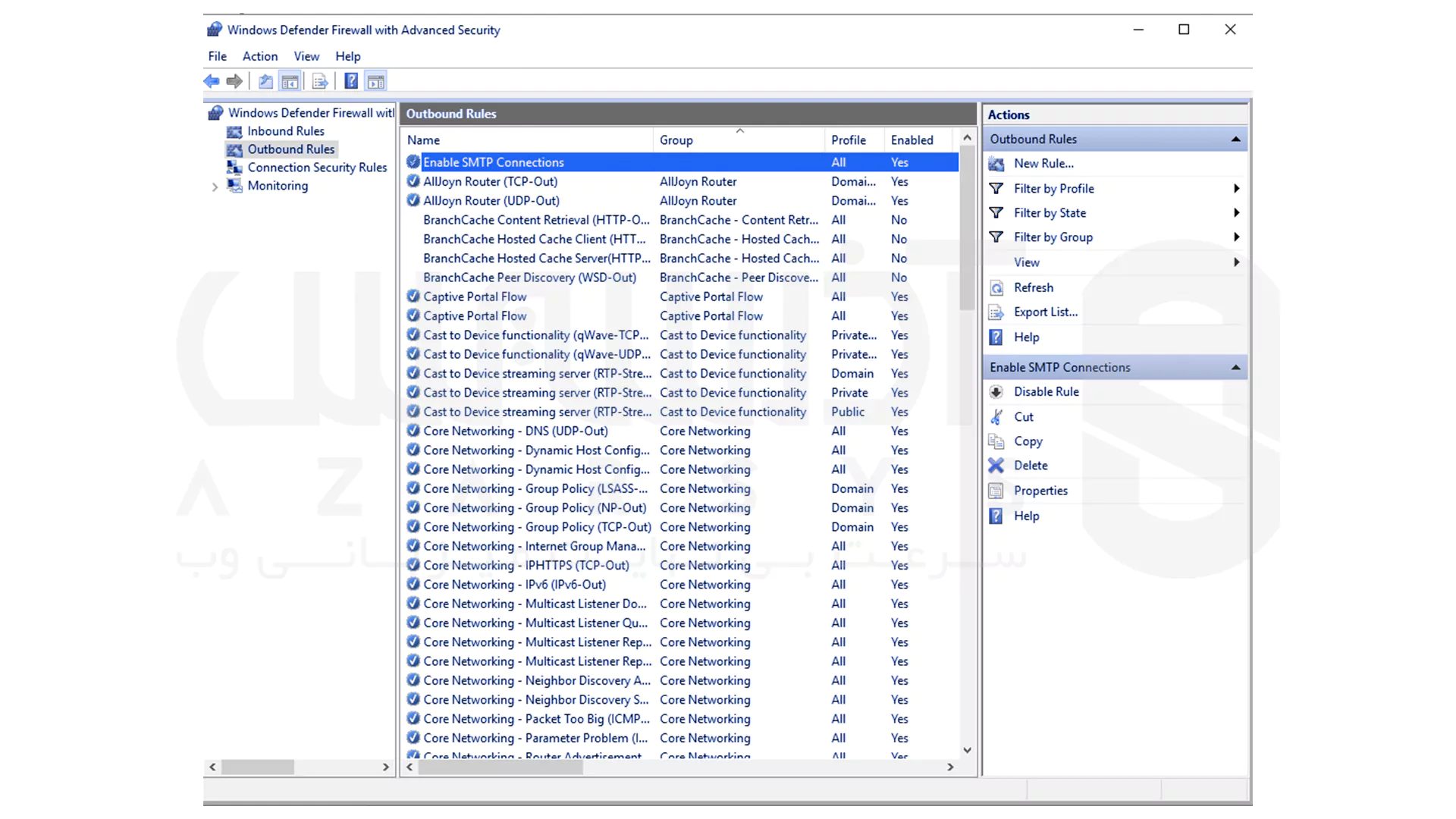This screenshot has height=819, width=1456.
Task: Select the Enable SMTP Connections rule
Action: tap(682, 162)
